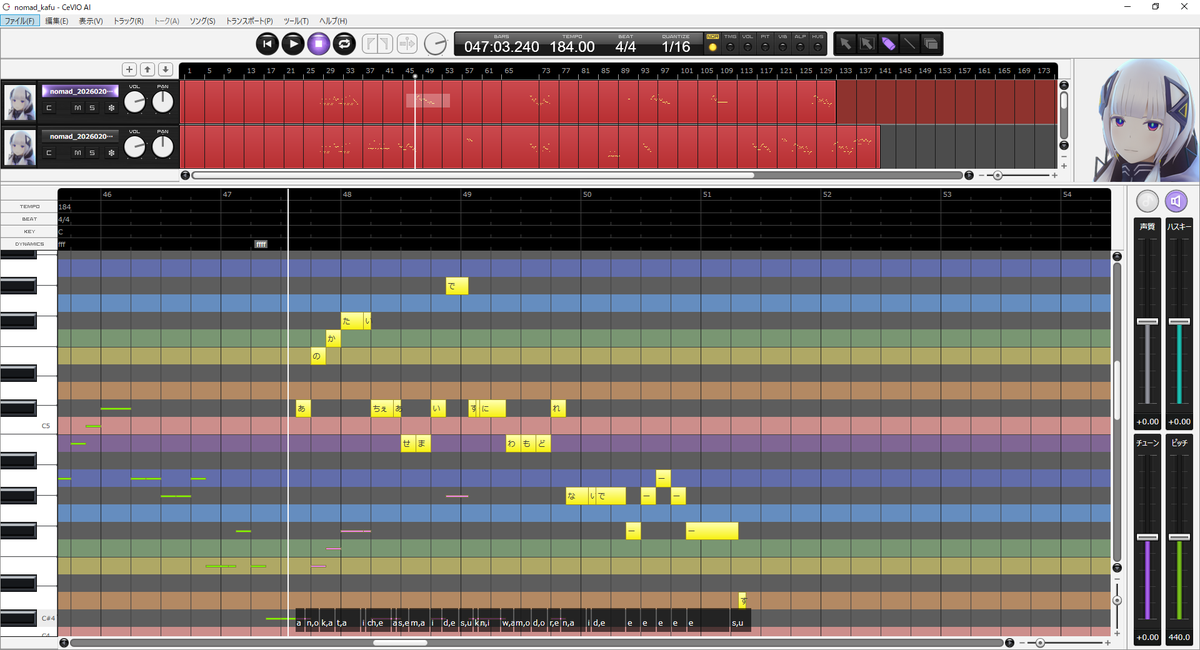Screen dimensions: 1200x650
Task: Click the second track's PAN knob
Action: 163,147
